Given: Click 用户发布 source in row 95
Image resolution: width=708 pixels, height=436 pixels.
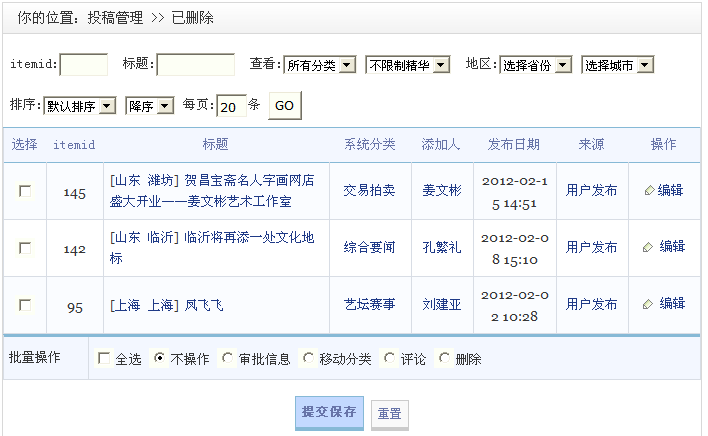Looking at the screenshot, I should coord(592,304).
